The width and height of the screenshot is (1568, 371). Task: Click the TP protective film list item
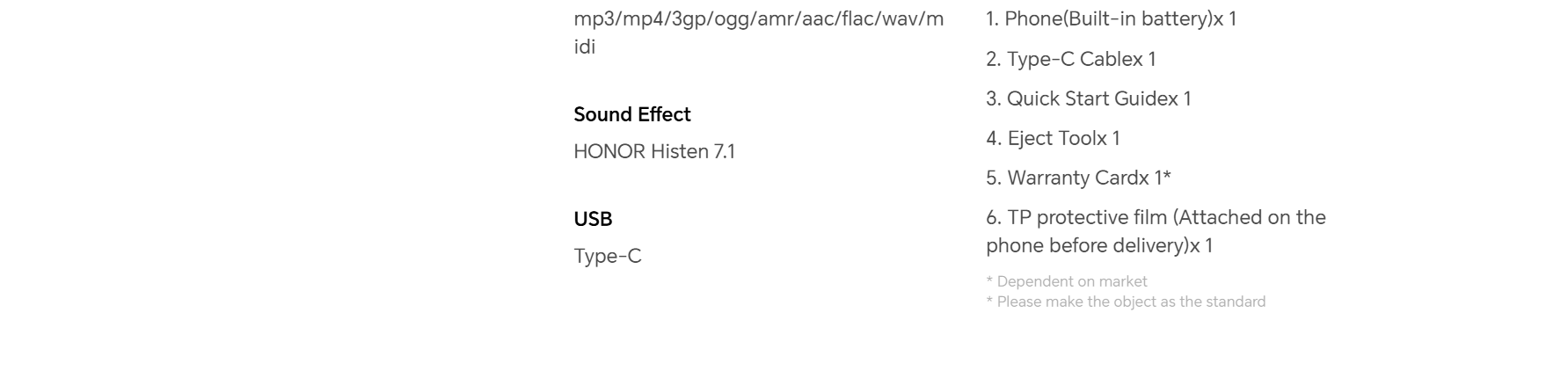tap(1156, 231)
